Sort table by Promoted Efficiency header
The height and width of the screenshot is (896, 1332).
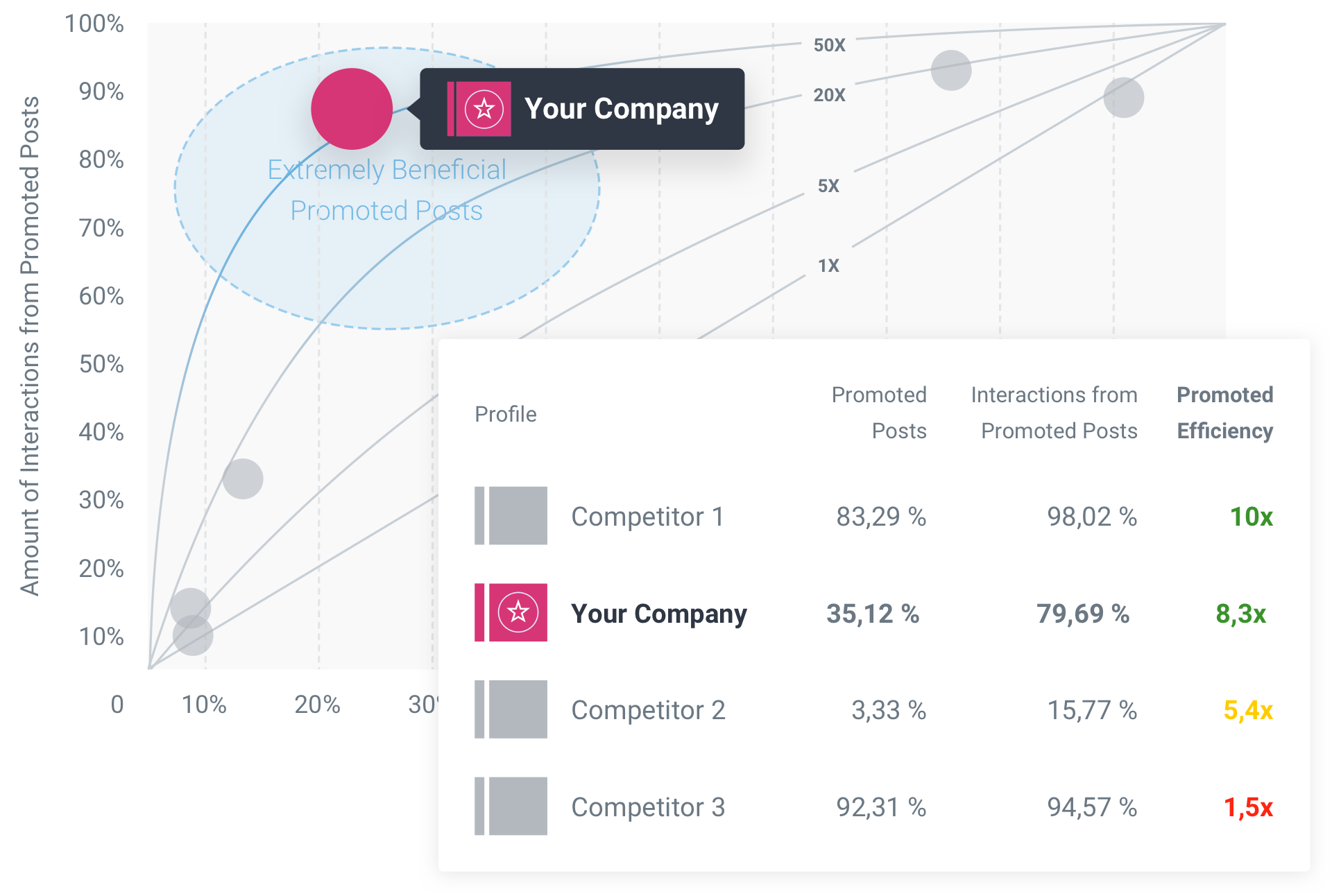coord(1224,413)
